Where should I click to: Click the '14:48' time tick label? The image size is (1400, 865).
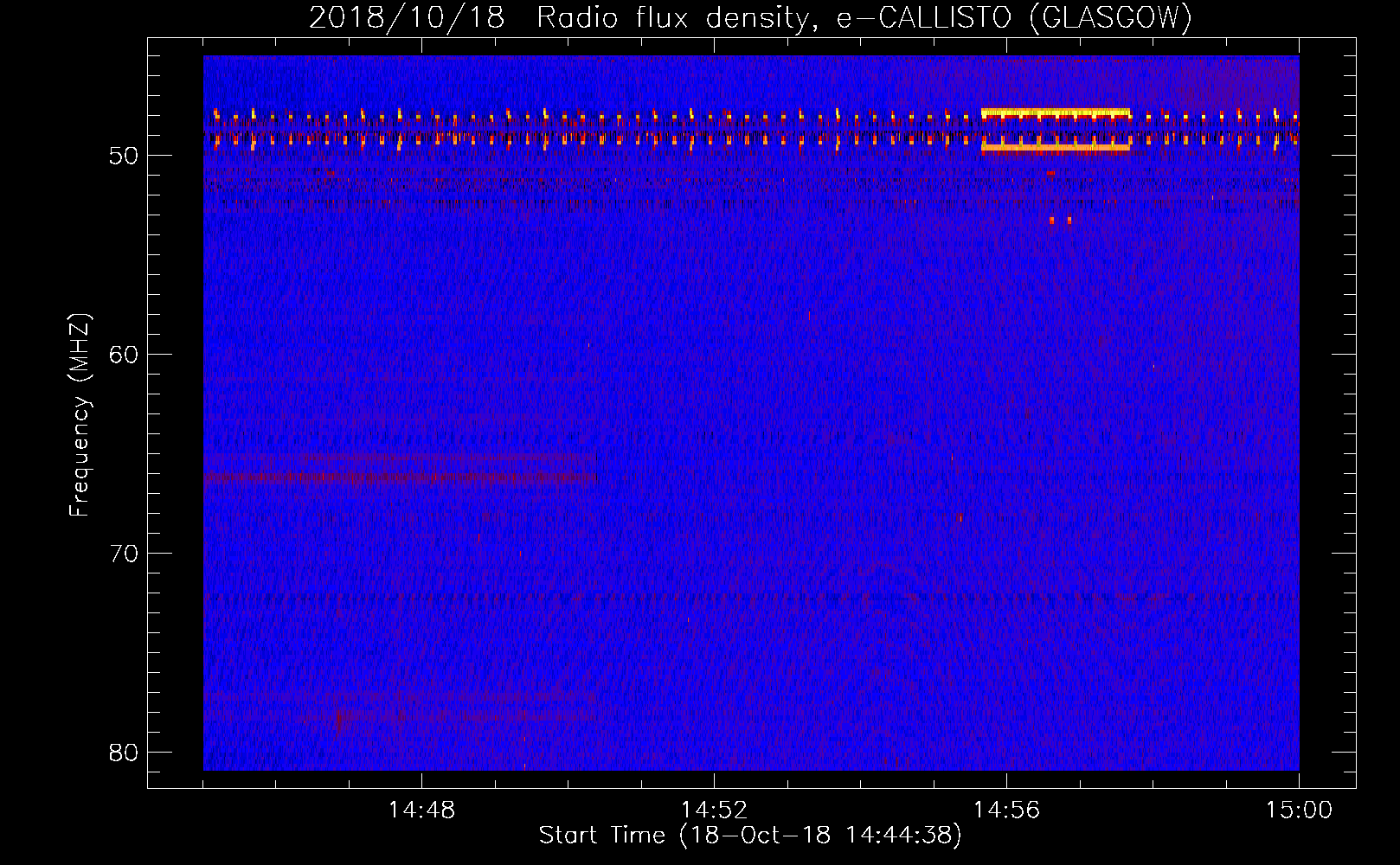coord(421,811)
